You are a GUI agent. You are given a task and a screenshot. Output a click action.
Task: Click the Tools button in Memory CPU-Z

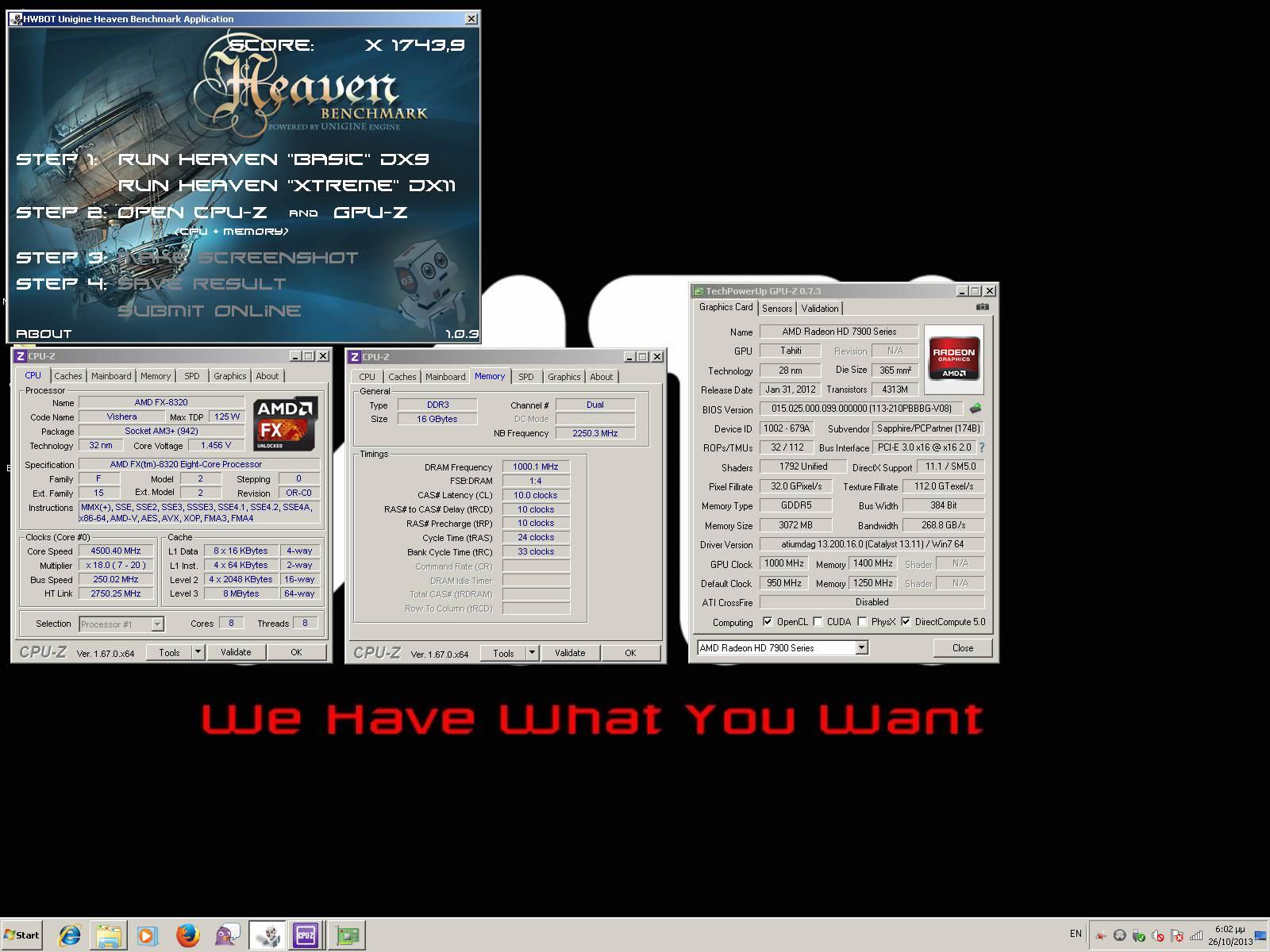(504, 653)
